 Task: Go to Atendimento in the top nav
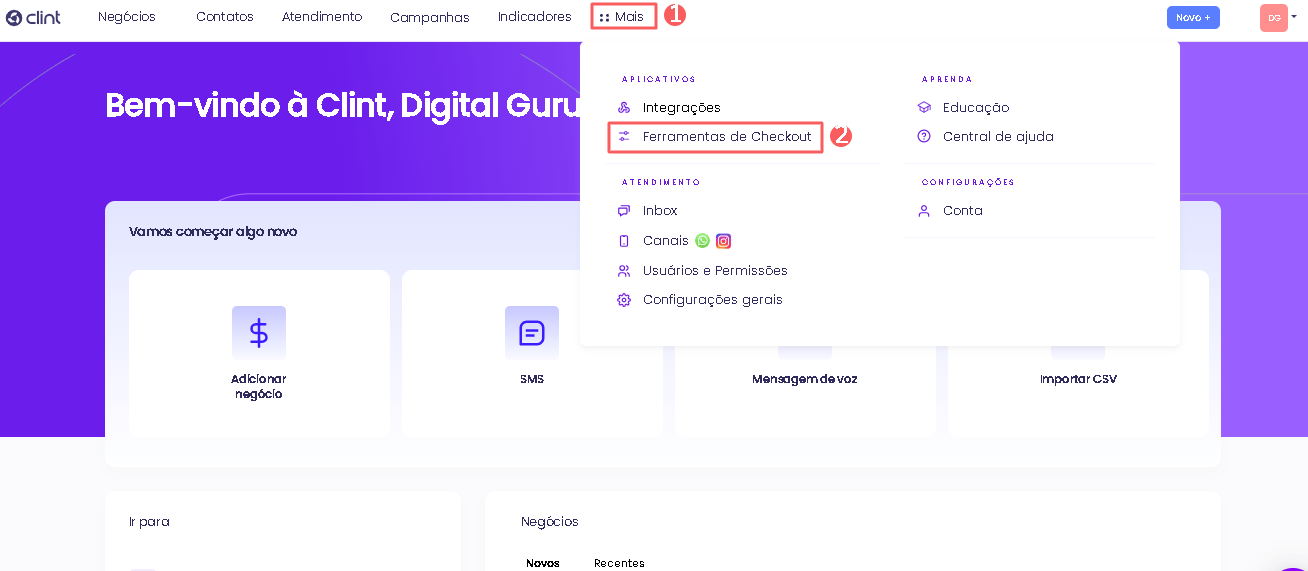[322, 17]
